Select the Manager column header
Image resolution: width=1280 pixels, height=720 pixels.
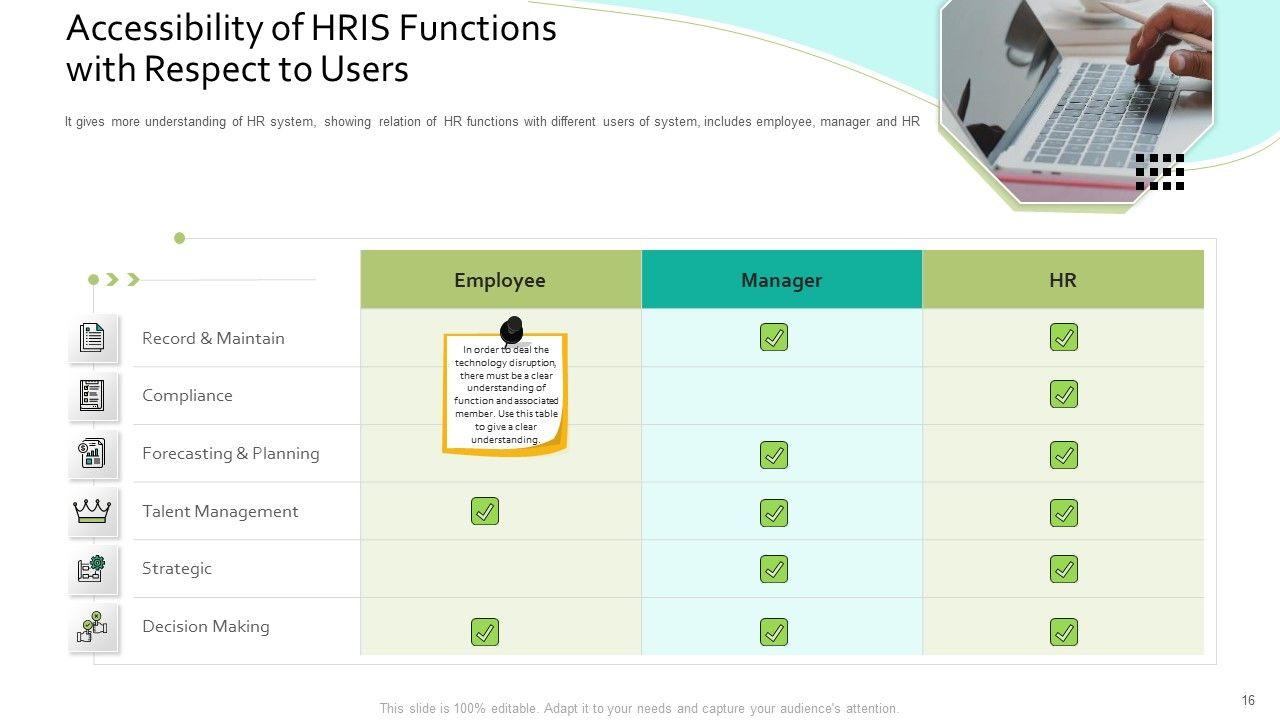point(782,279)
